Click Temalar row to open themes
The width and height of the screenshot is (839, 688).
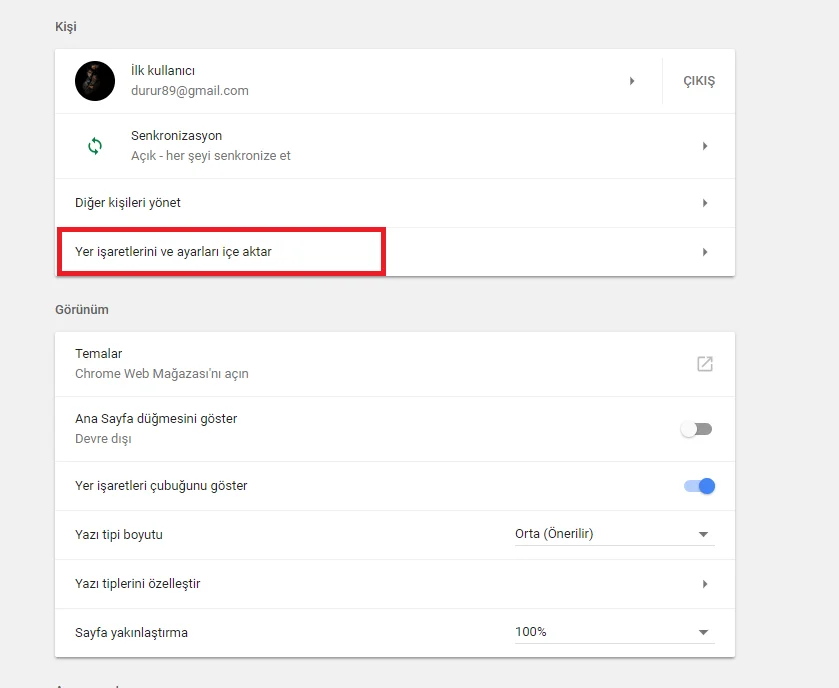click(99, 354)
